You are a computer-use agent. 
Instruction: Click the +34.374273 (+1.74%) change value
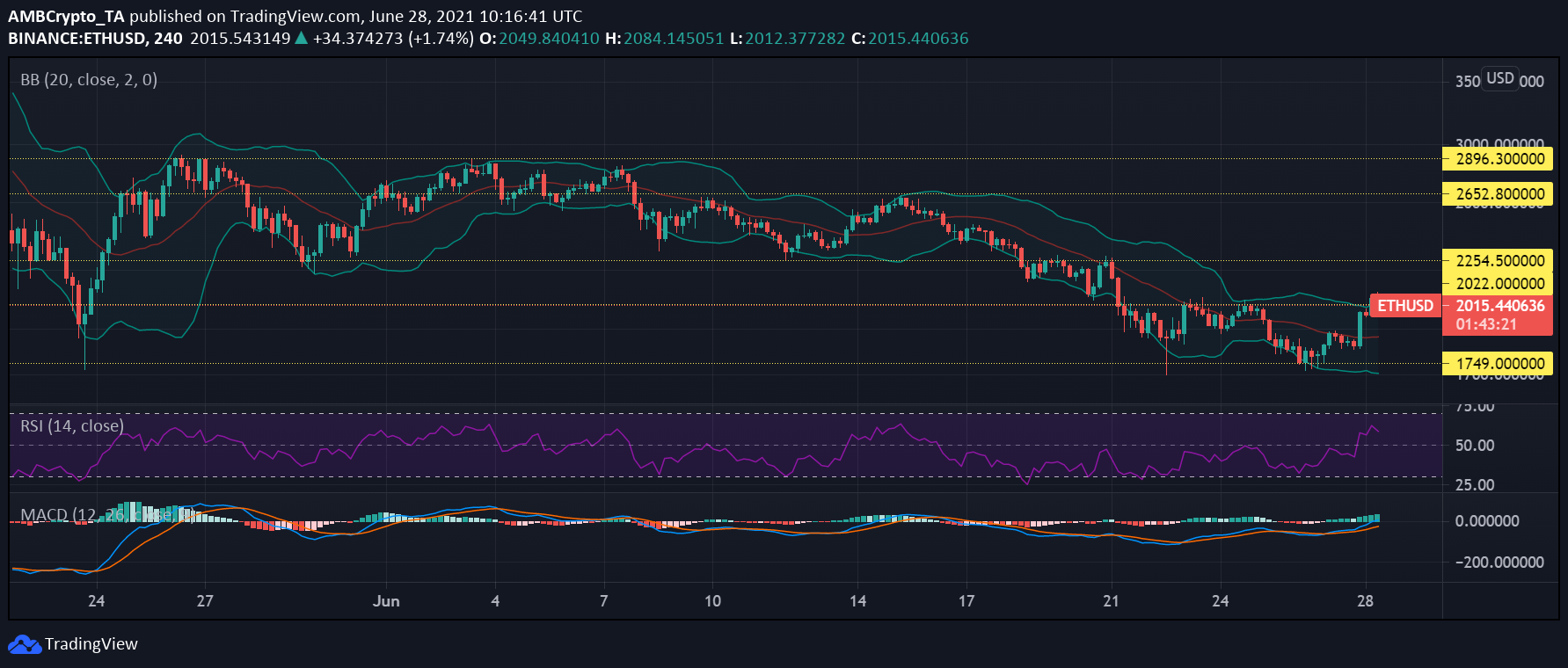pos(393,39)
